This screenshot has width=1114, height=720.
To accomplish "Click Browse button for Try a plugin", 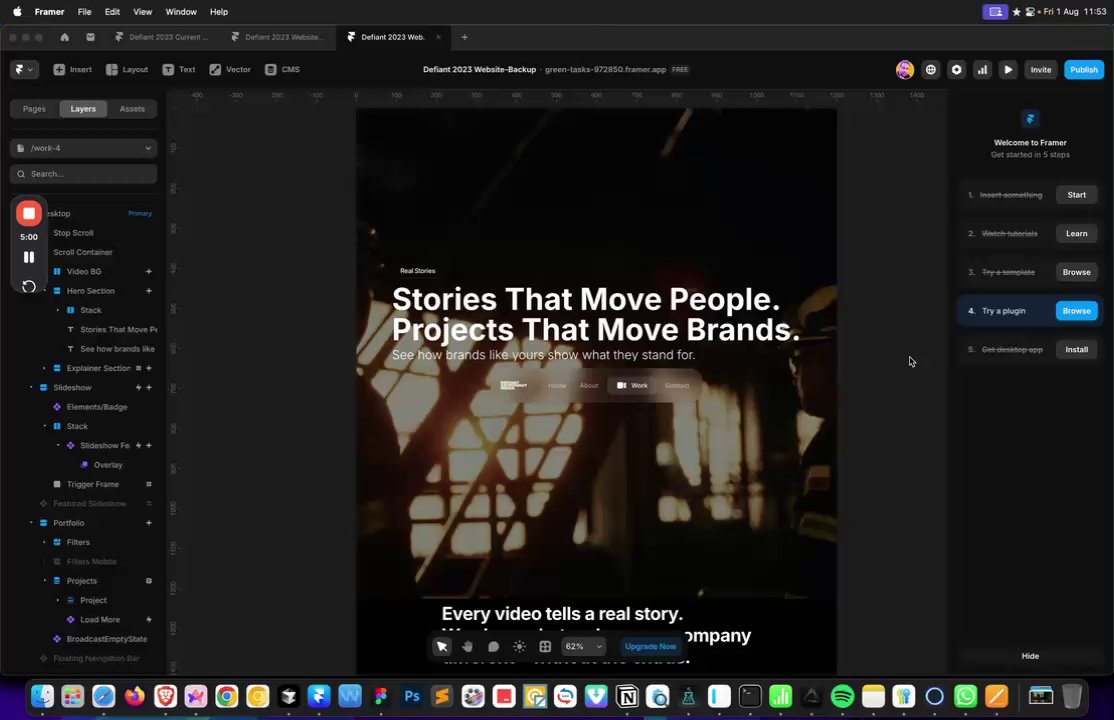I will click(x=1076, y=311).
